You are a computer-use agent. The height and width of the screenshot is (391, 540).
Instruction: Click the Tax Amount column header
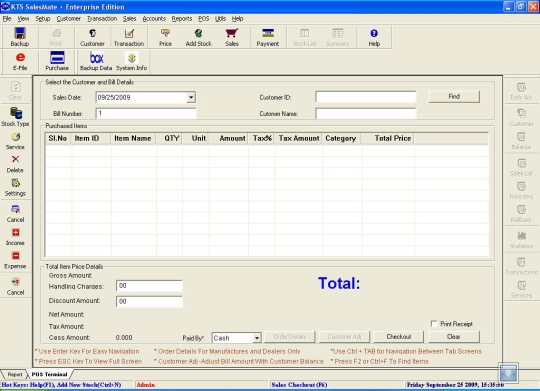click(298, 138)
